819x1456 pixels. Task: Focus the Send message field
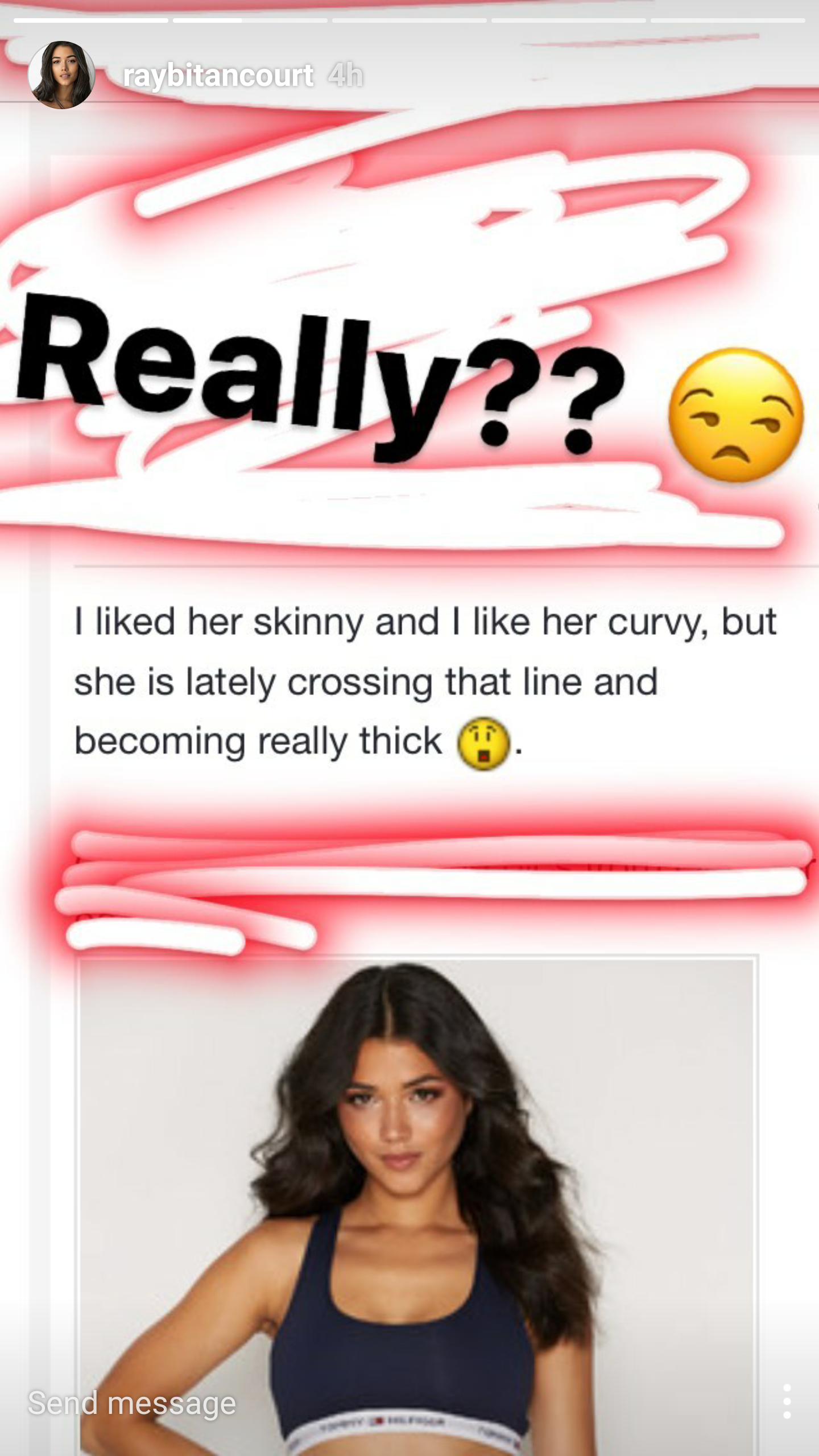(x=132, y=1403)
